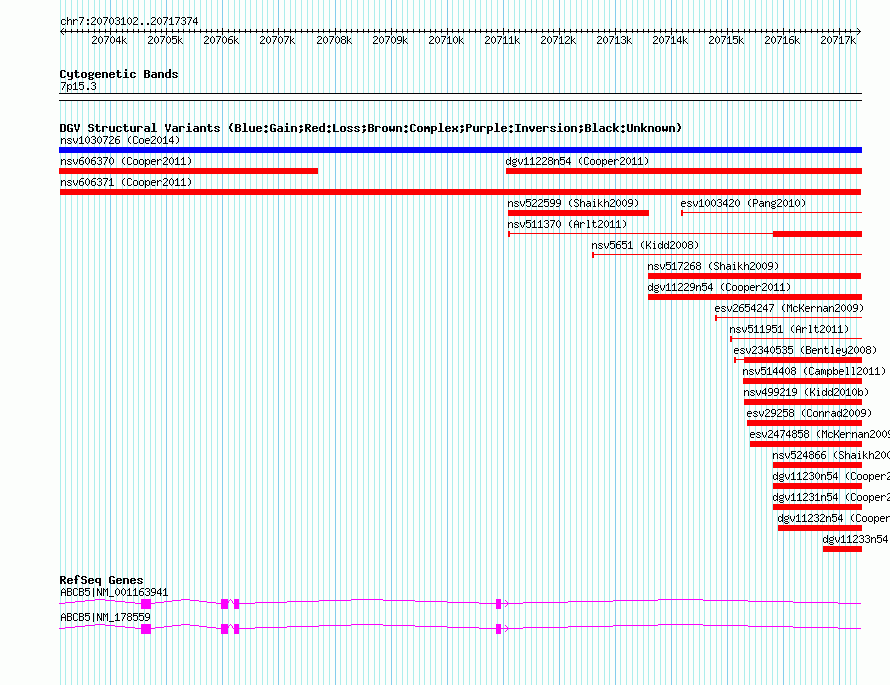Select the Cytogenetic Bands track title

pyautogui.click(x=119, y=74)
